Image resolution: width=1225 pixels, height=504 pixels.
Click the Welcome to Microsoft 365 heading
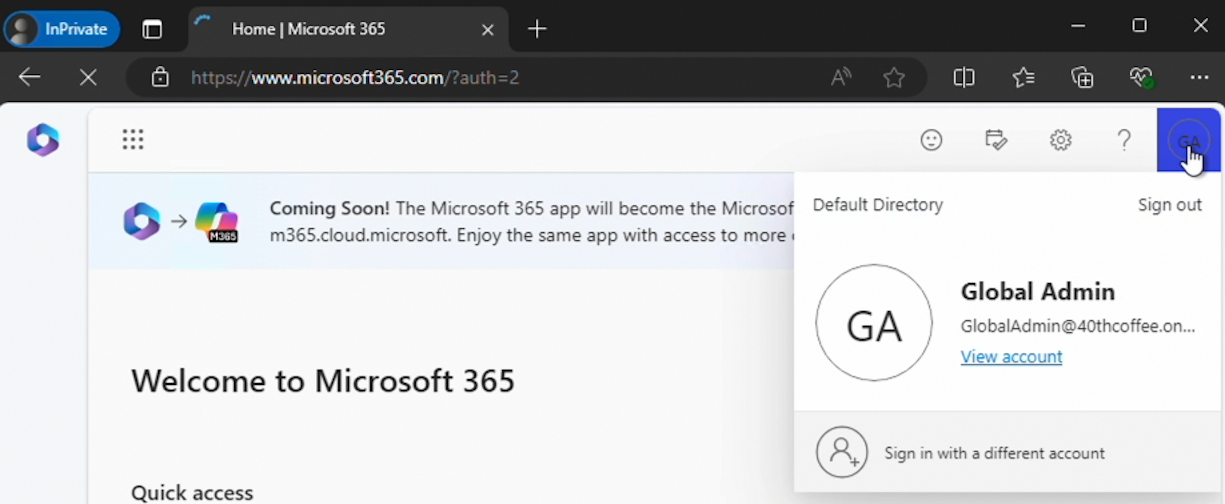point(323,381)
